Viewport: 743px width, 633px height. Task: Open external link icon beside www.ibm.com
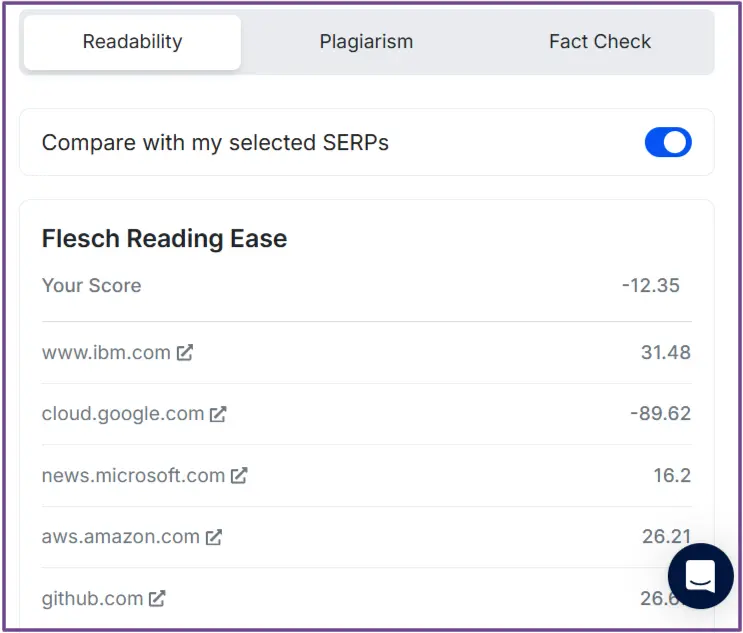(x=185, y=352)
